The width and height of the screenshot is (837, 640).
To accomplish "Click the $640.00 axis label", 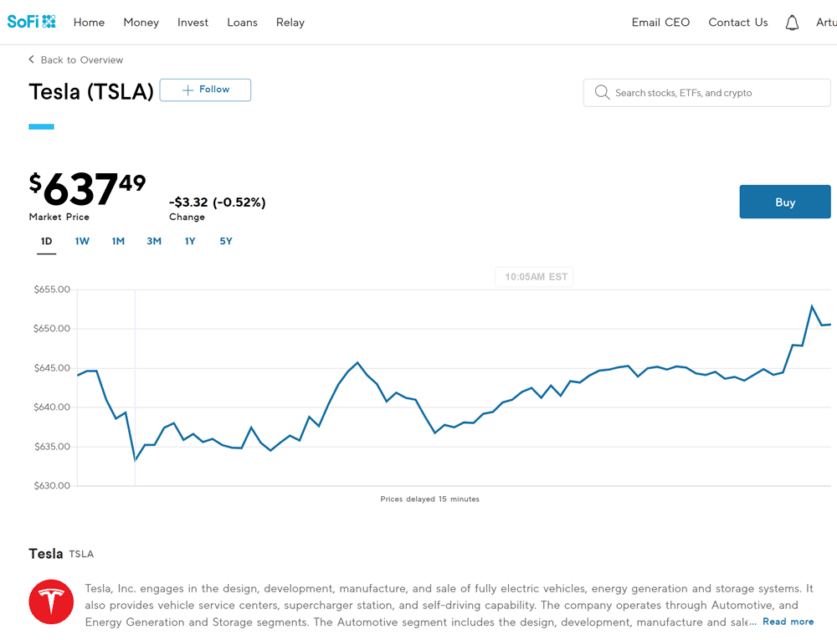I will tap(52, 407).
